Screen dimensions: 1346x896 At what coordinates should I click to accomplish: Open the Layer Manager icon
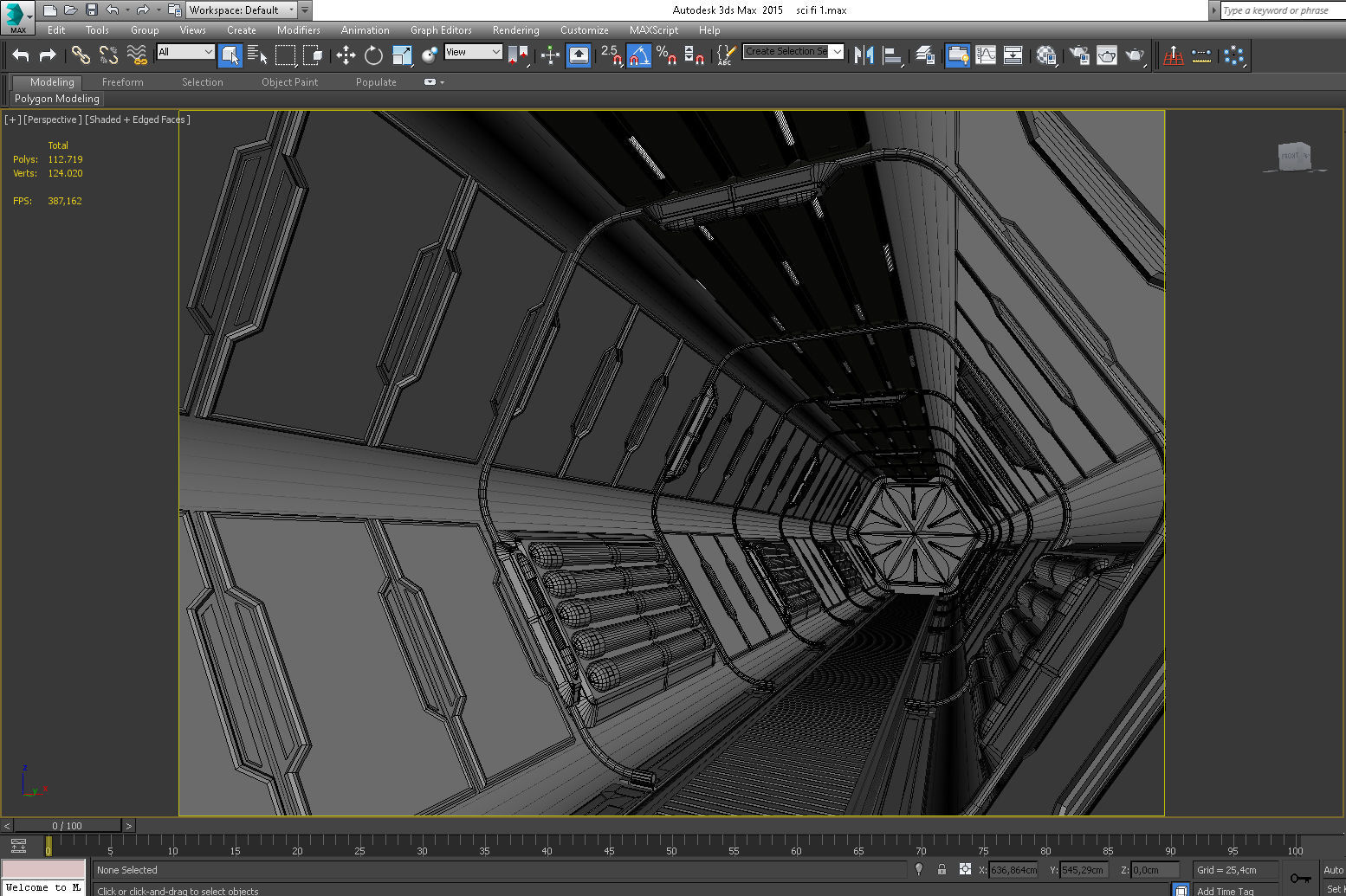[925, 55]
